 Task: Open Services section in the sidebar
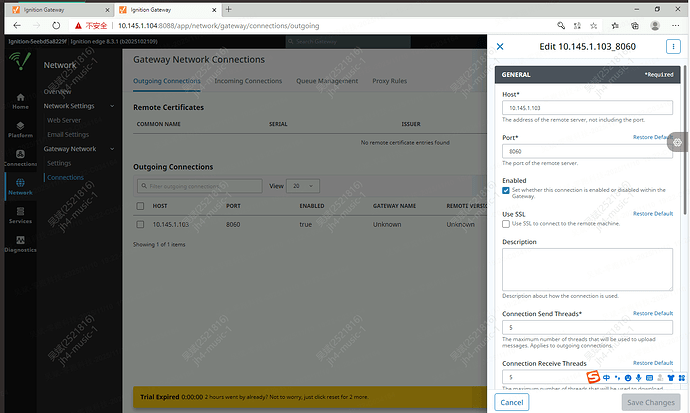(x=20, y=216)
